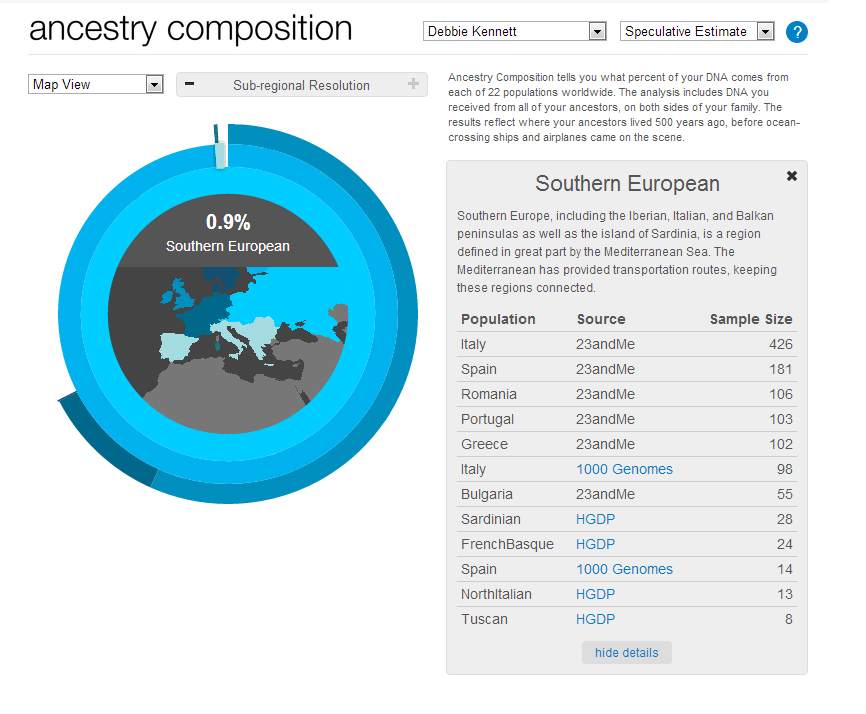Open the HGDP link for Tuscan population
Screen dimensions: 866x714
[594, 619]
